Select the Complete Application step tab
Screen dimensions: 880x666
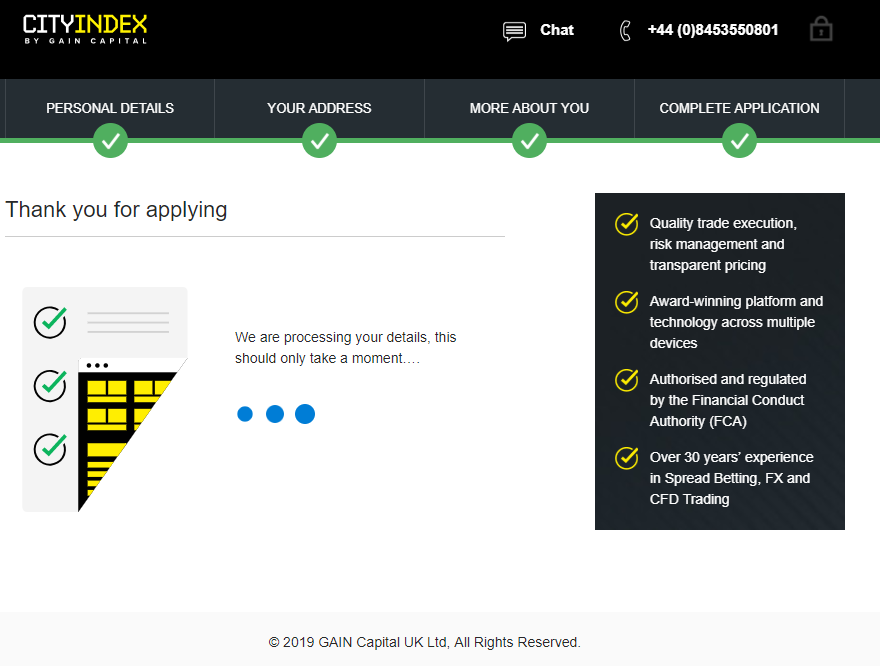pos(739,108)
